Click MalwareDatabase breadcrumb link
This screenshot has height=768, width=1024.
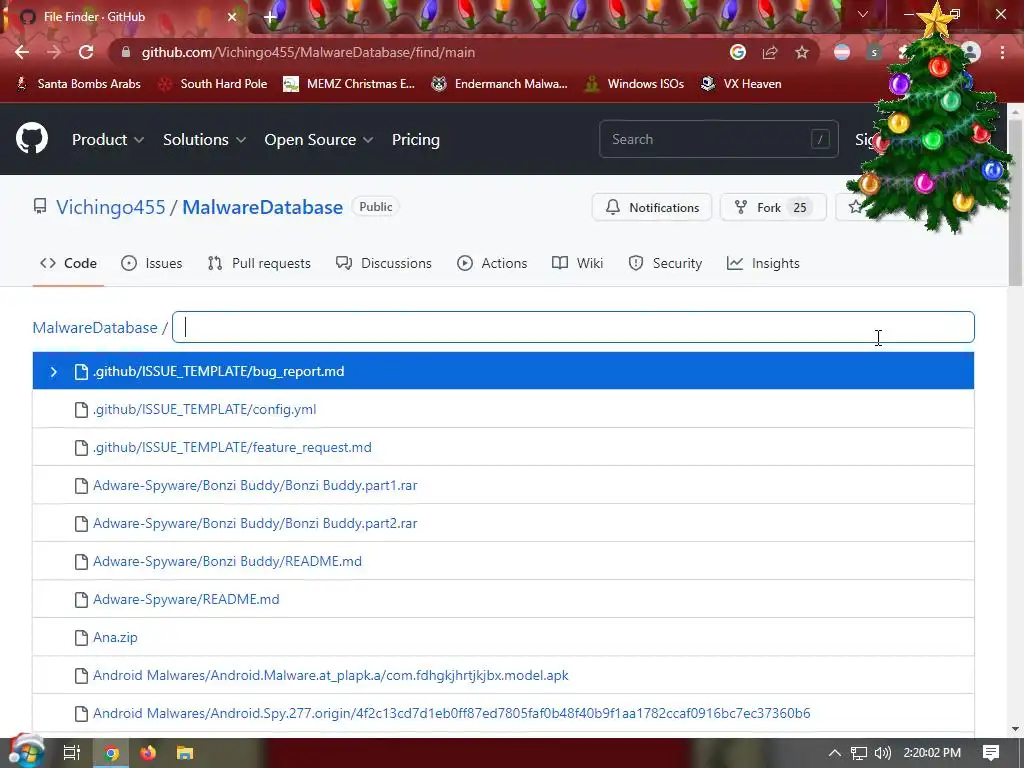pos(95,328)
